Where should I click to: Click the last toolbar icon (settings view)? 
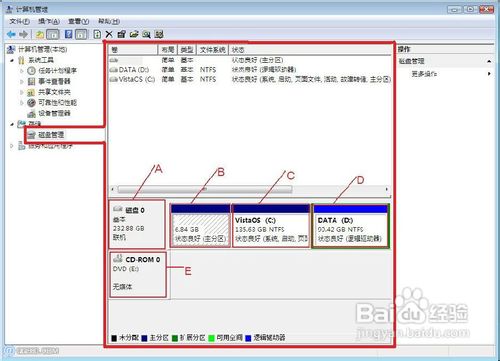pos(159,34)
